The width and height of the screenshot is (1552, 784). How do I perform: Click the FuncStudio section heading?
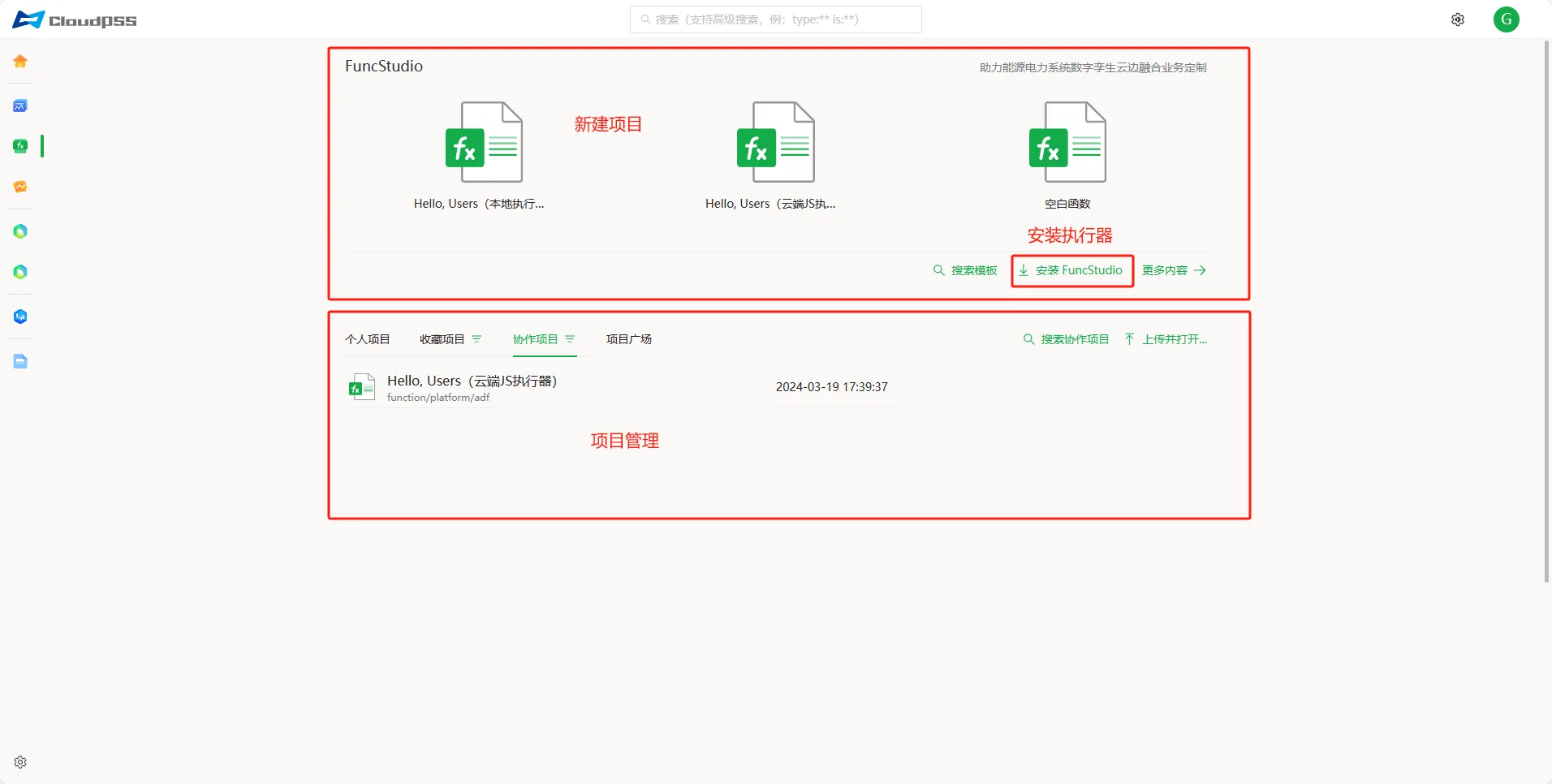click(x=384, y=67)
